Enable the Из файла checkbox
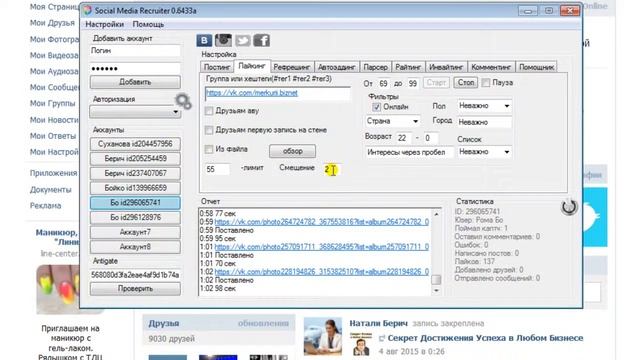This screenshot has height=360, width=640. [x=209, y=149]
